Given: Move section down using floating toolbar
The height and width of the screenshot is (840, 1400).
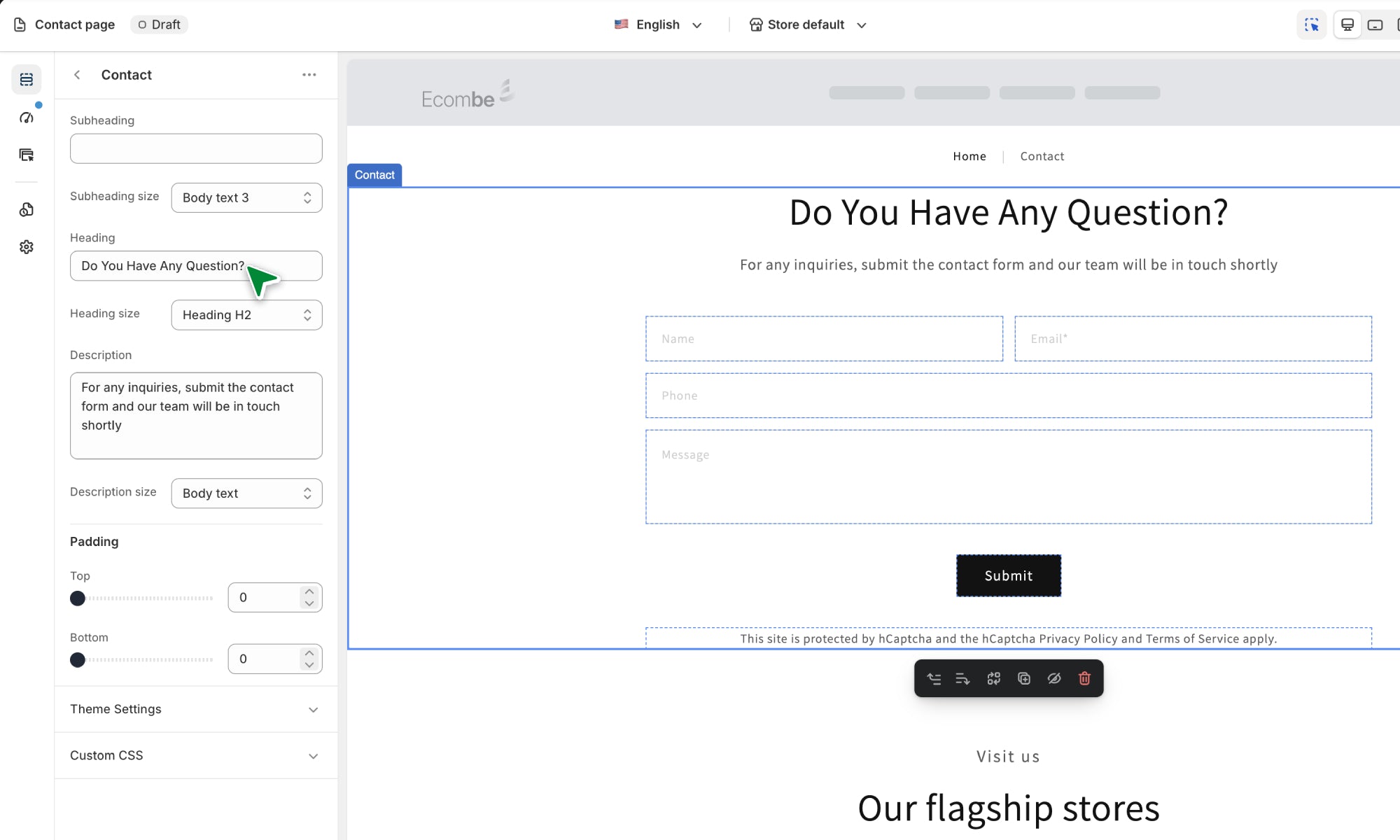Looking at the screenshot, I should coord(963,678).
